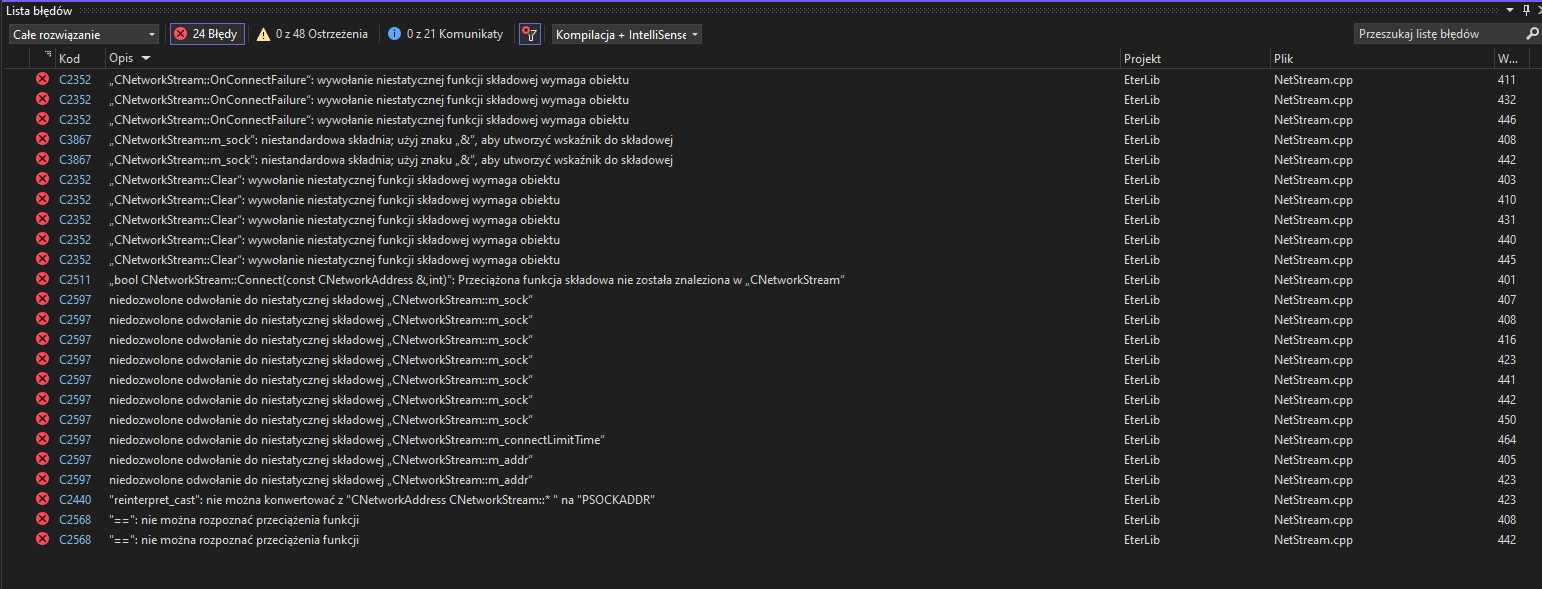This screenshot has width=1542, height=589.
Task: Sort by the Plik column header
Action: click(1283, 59)
